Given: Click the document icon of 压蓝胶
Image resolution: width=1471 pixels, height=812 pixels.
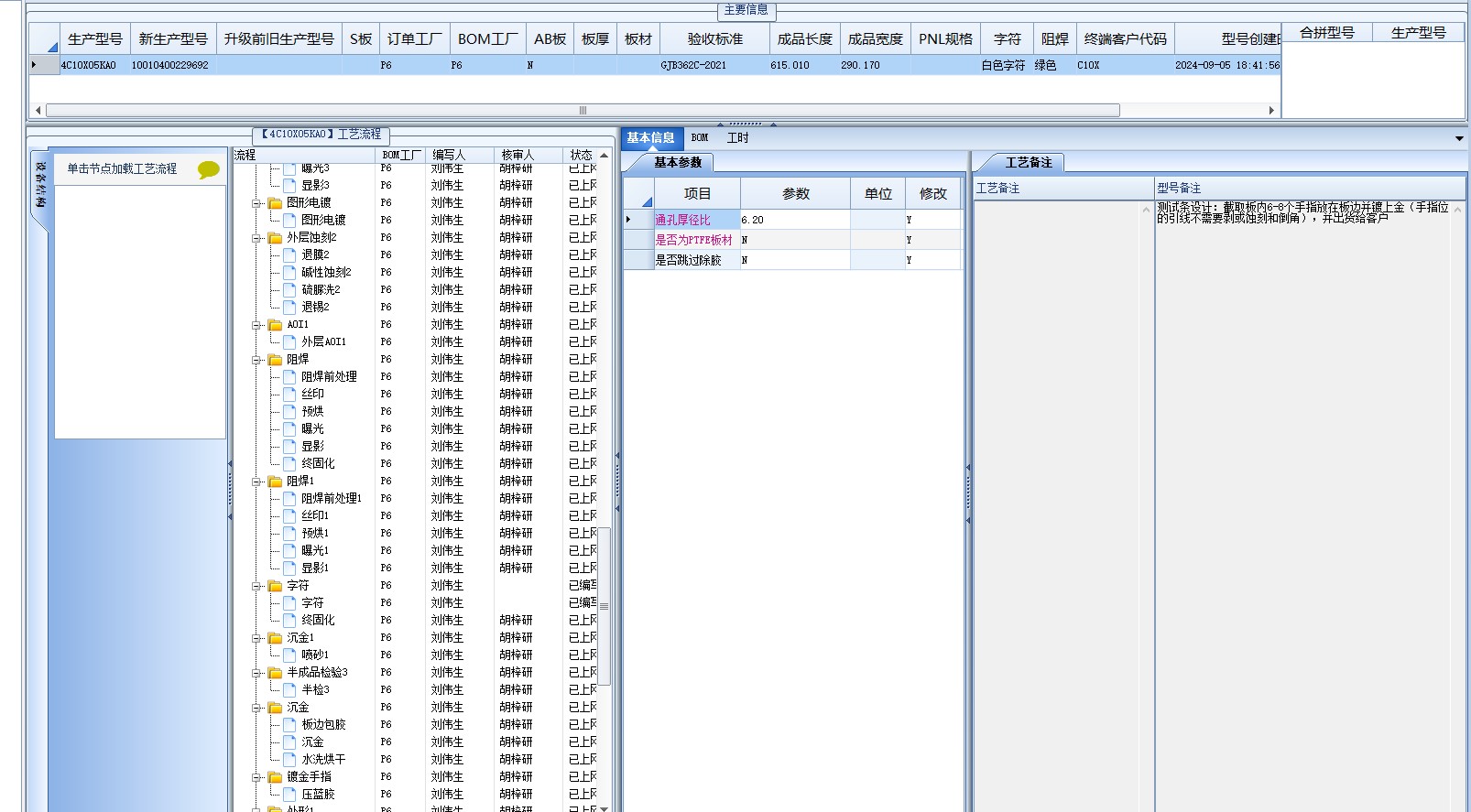Looking at the screenshot, I should click(x=290, y=795).
